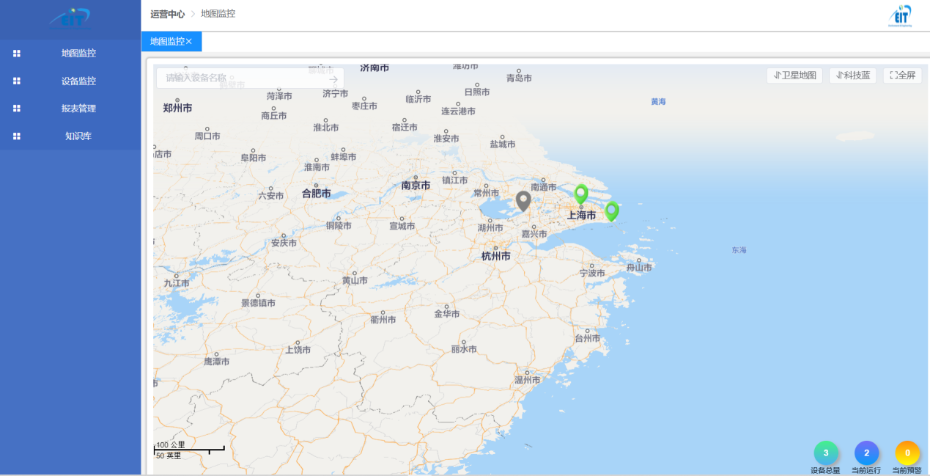Enter fullscreen with the 全屏 button
The width and height of the screenshot is (930, 476).
pos(902,75)
